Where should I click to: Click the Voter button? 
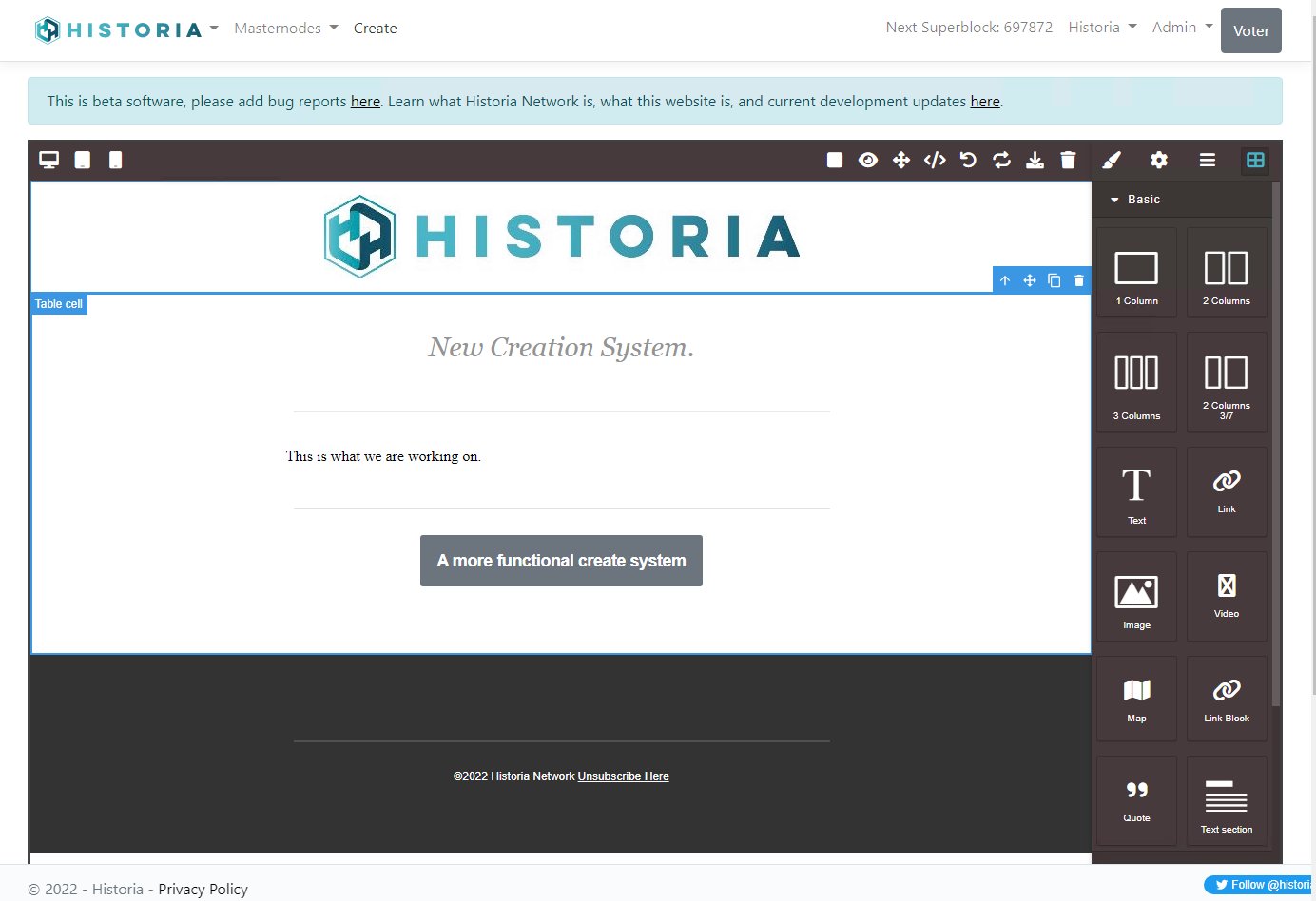click(1250, 30)
